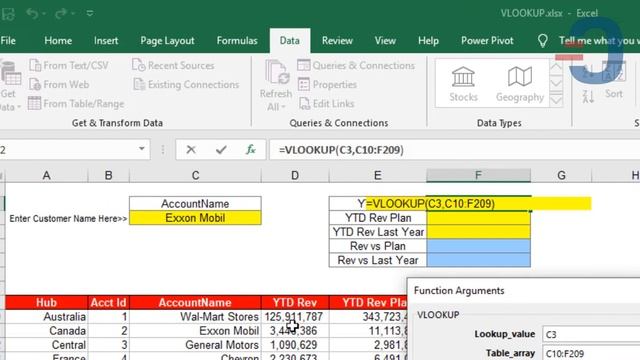Click cell containing the VLOOKUP formula
Screen dimensions: 640x360
point(478,203)
